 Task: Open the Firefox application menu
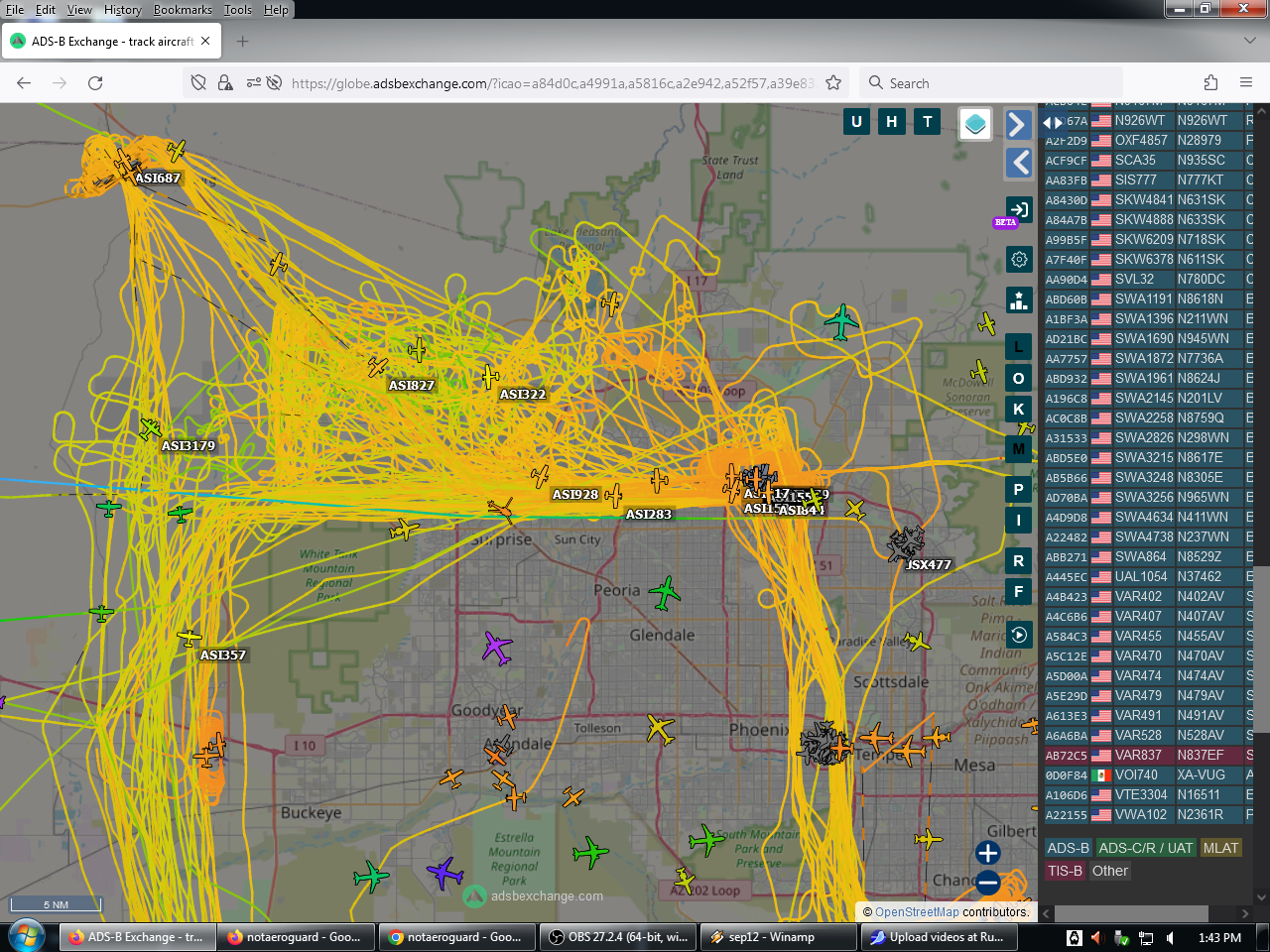pos(1246,83)
